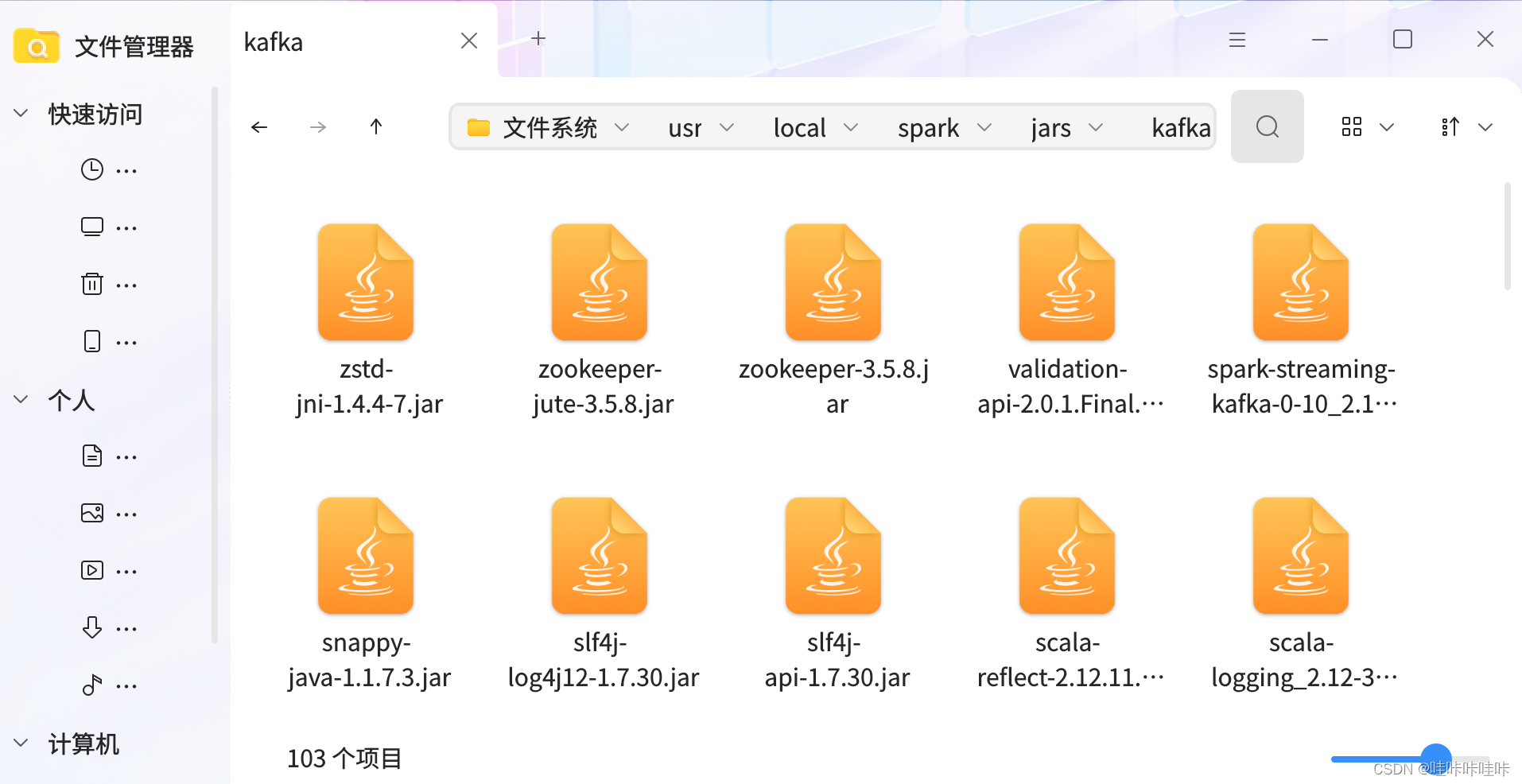Expand dropdown after jars breadcrumb
Image resolution: width=1522 pixels, height=784 pixels.
tap(1096, 127)
